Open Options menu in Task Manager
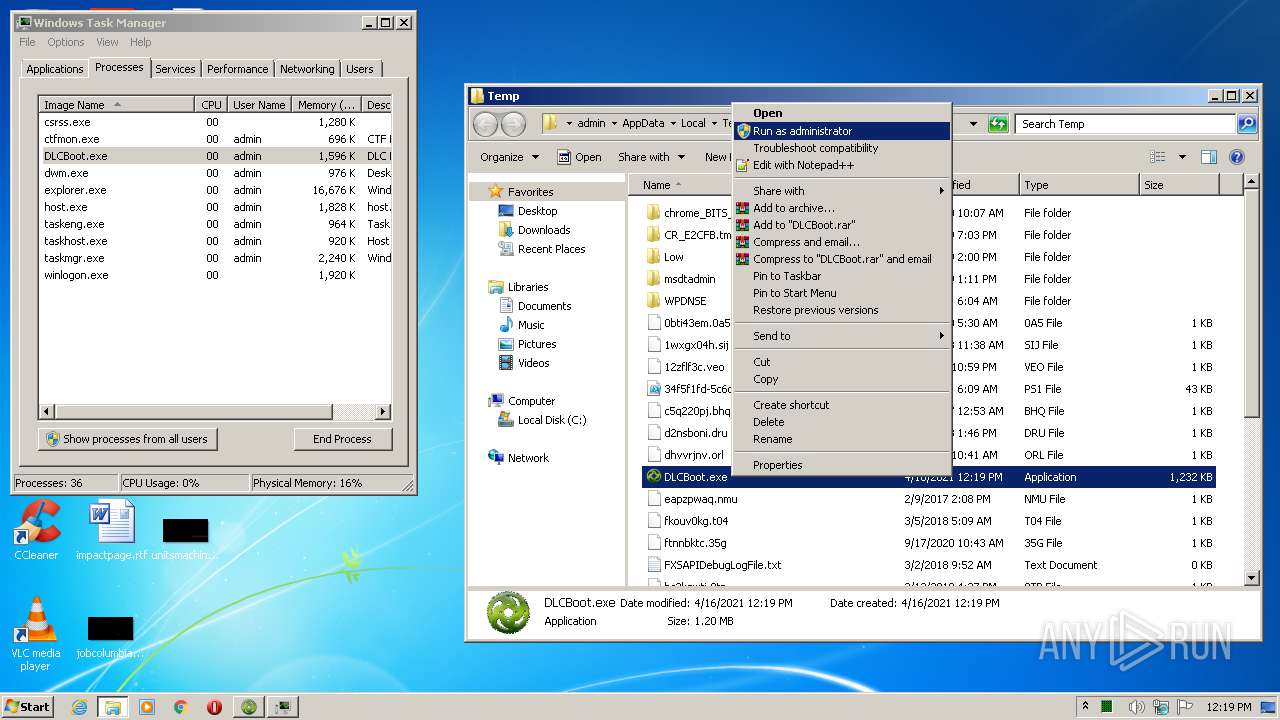Image resolution: width=1280 pixels, height=720 pixels. tap(66, 42)
